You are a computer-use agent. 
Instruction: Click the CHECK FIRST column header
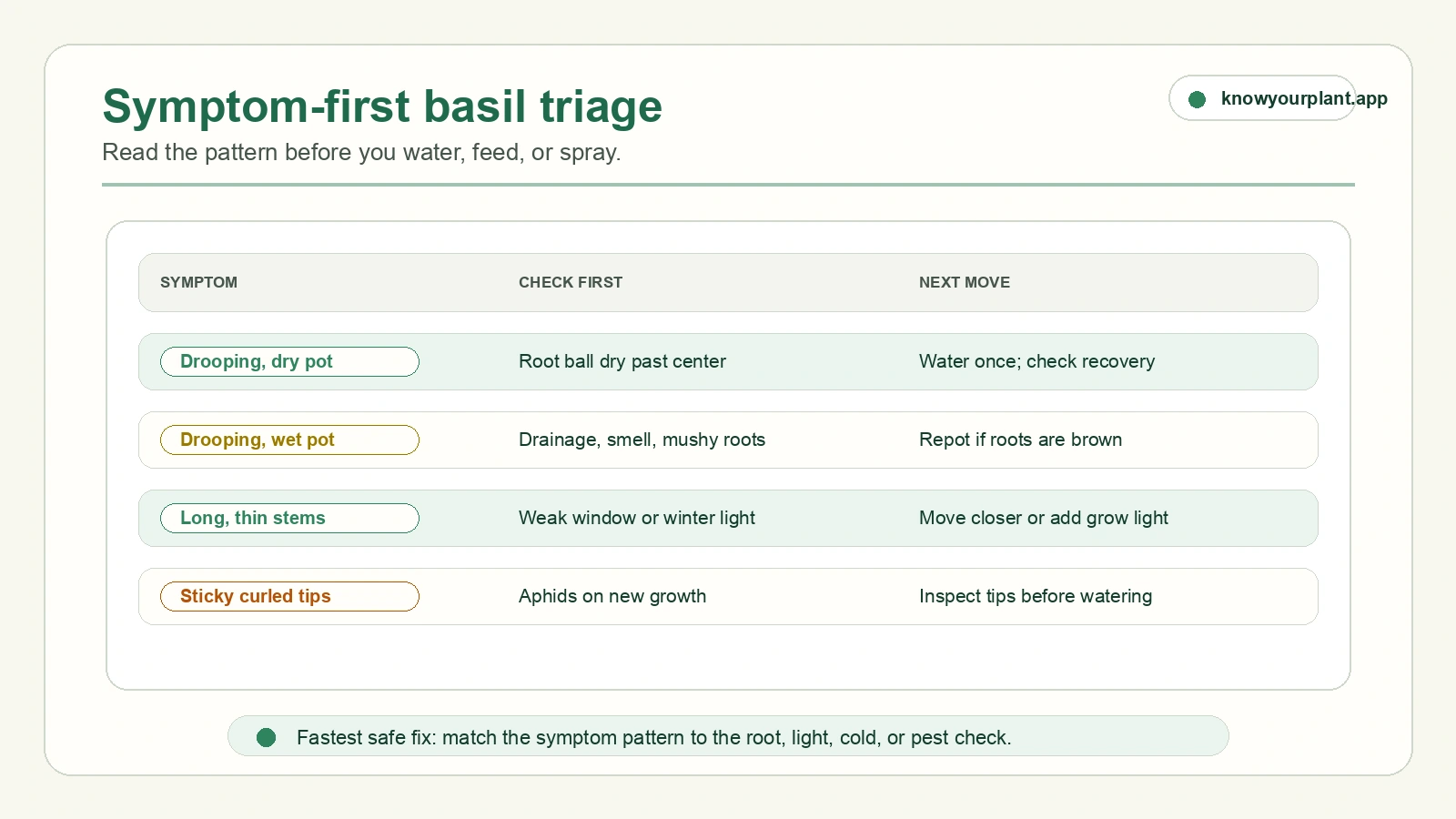click(571, 282)
